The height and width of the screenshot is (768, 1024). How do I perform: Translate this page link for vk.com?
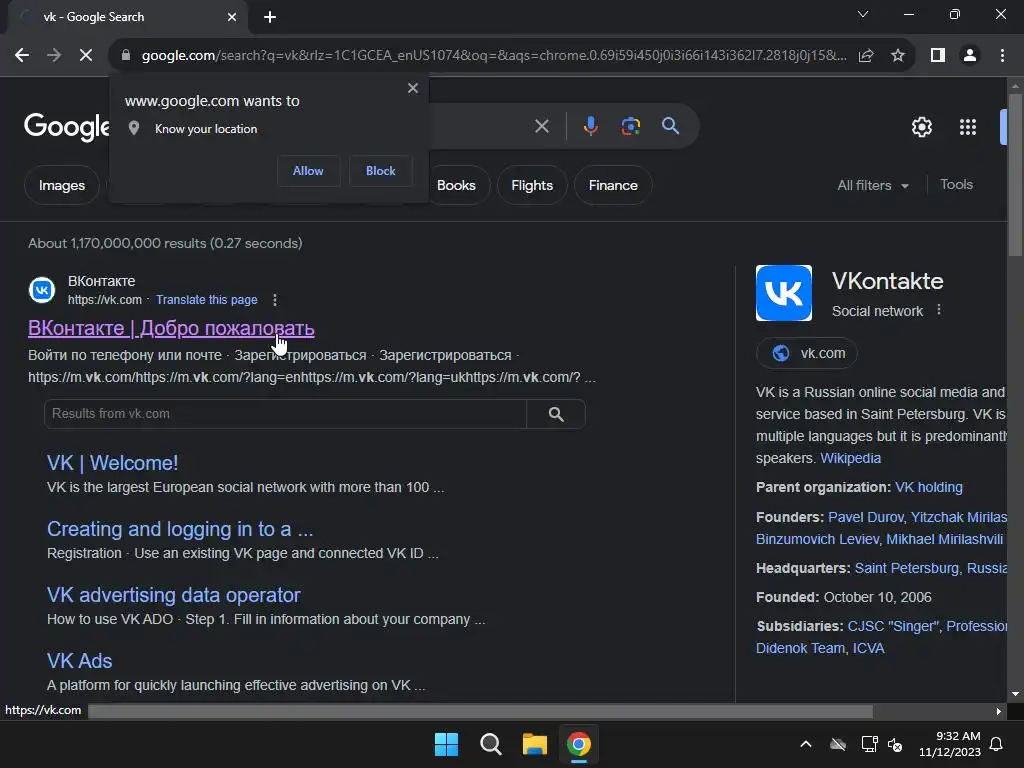[206, 300]
